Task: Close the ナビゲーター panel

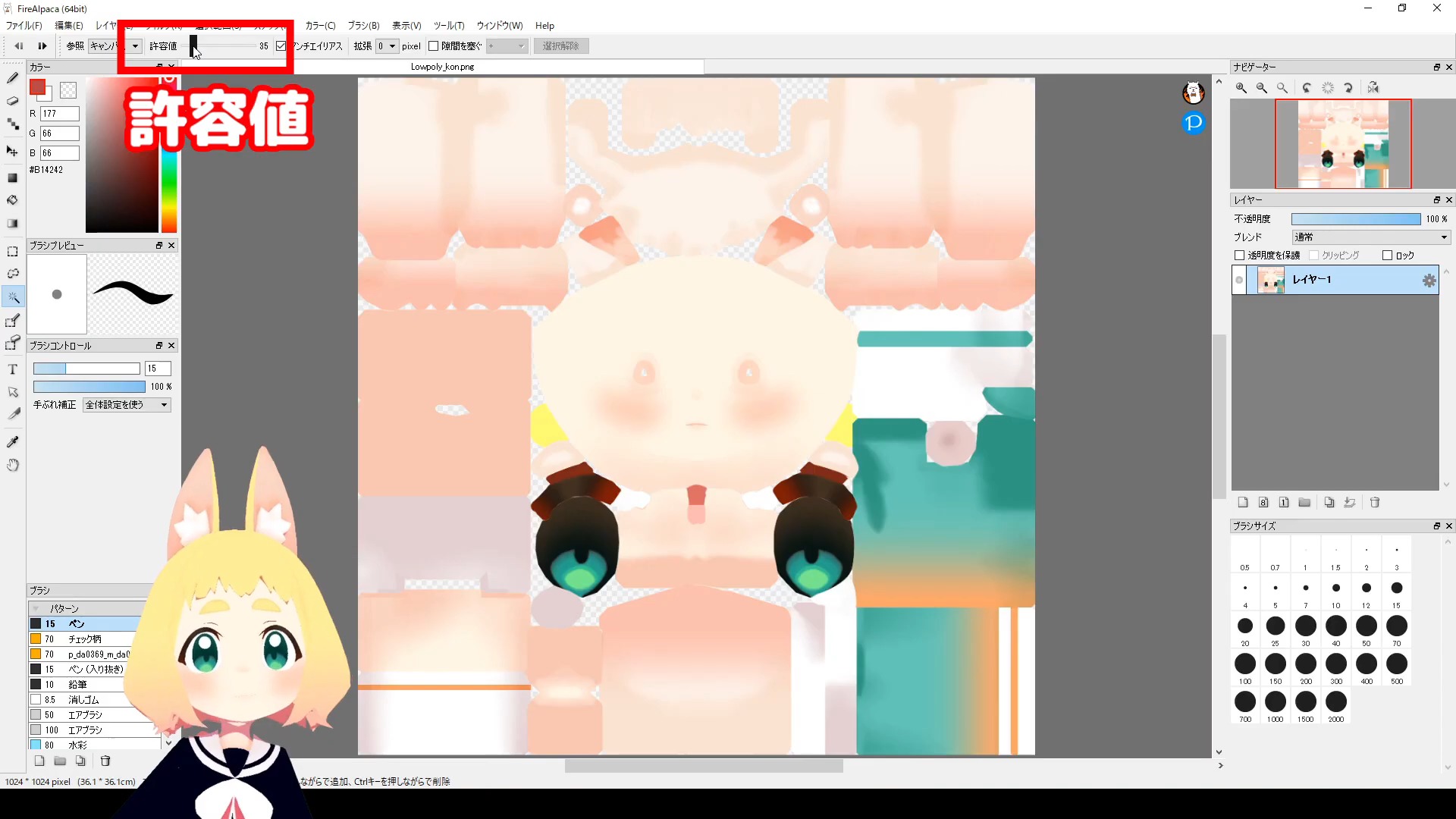Action: coord(1449,67)
